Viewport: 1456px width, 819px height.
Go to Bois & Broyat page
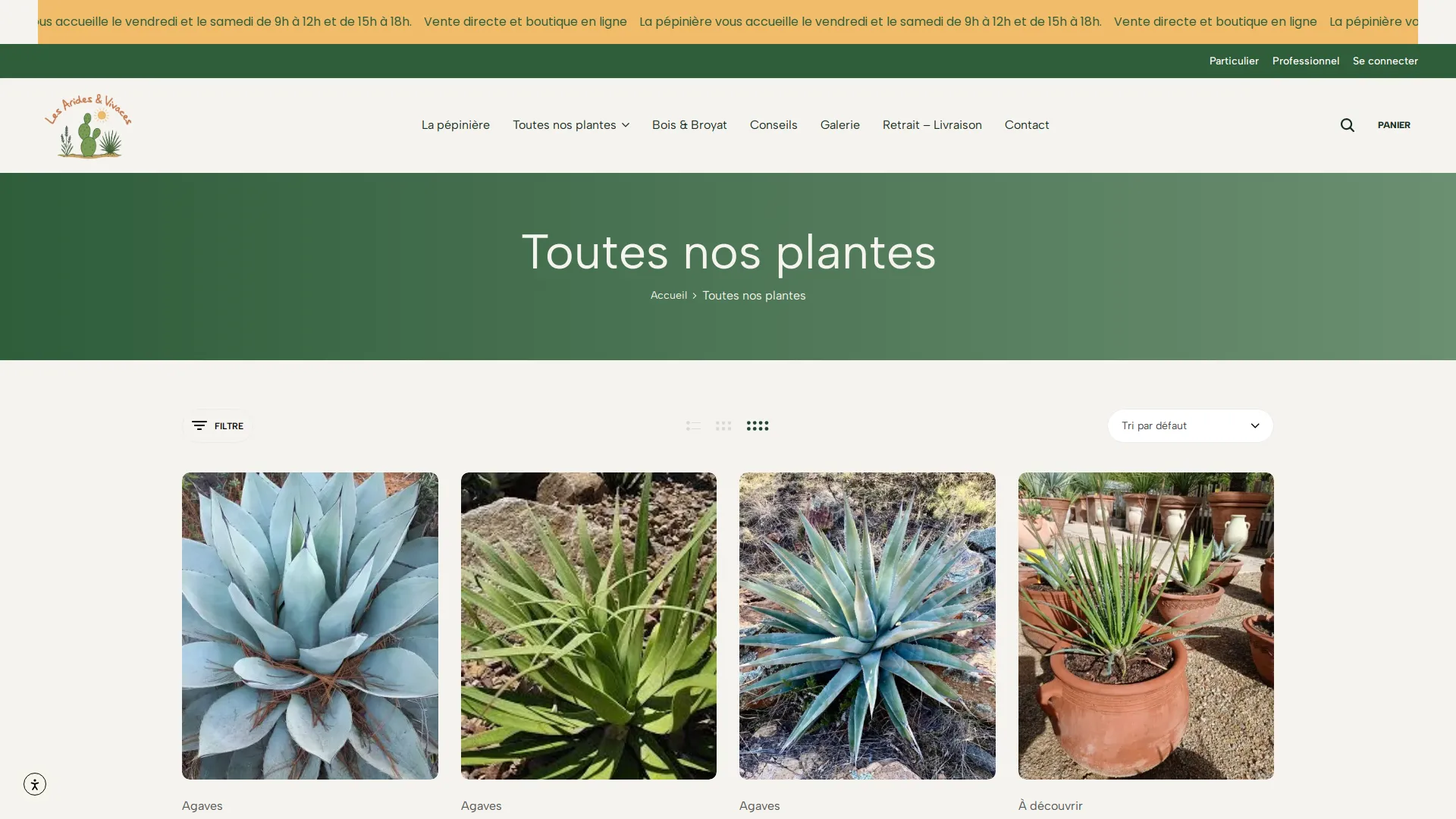click(689, 125)
